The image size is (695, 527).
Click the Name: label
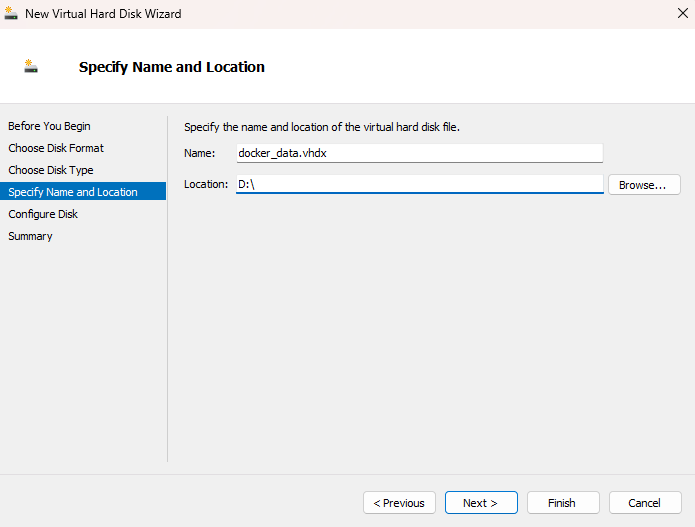click(x=199, y=153)
